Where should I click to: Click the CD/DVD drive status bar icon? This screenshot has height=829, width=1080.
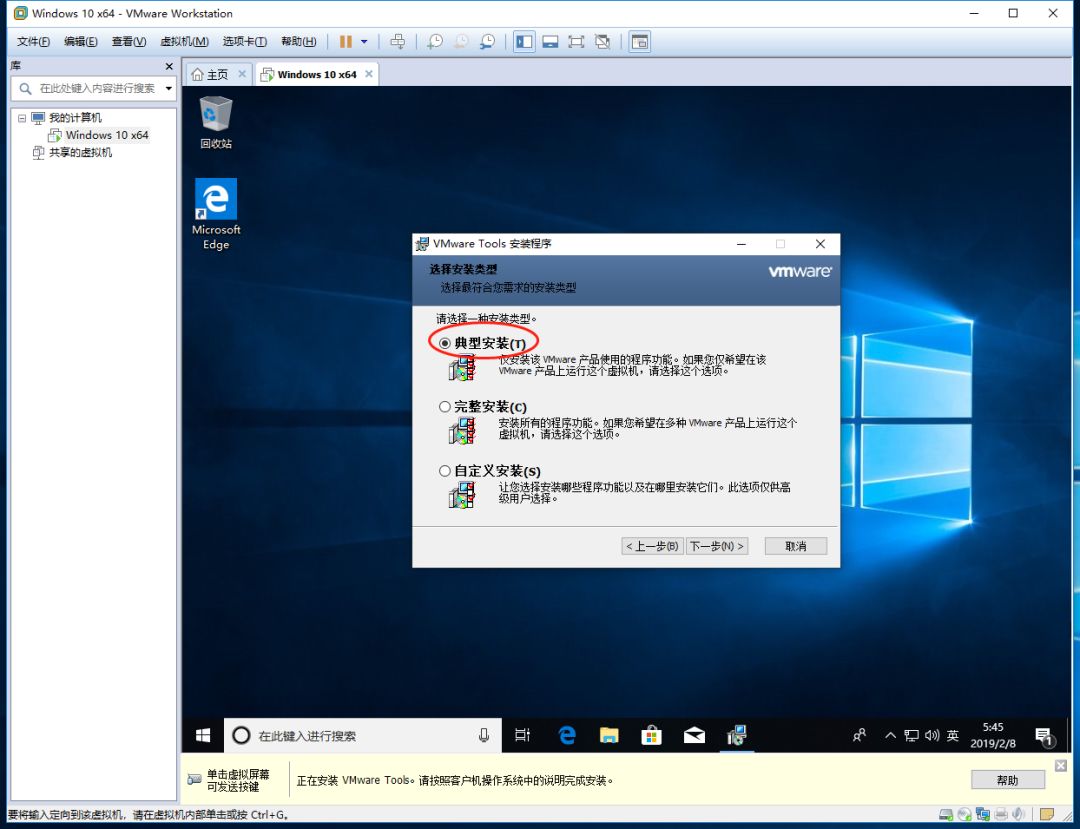coord(964,815)
